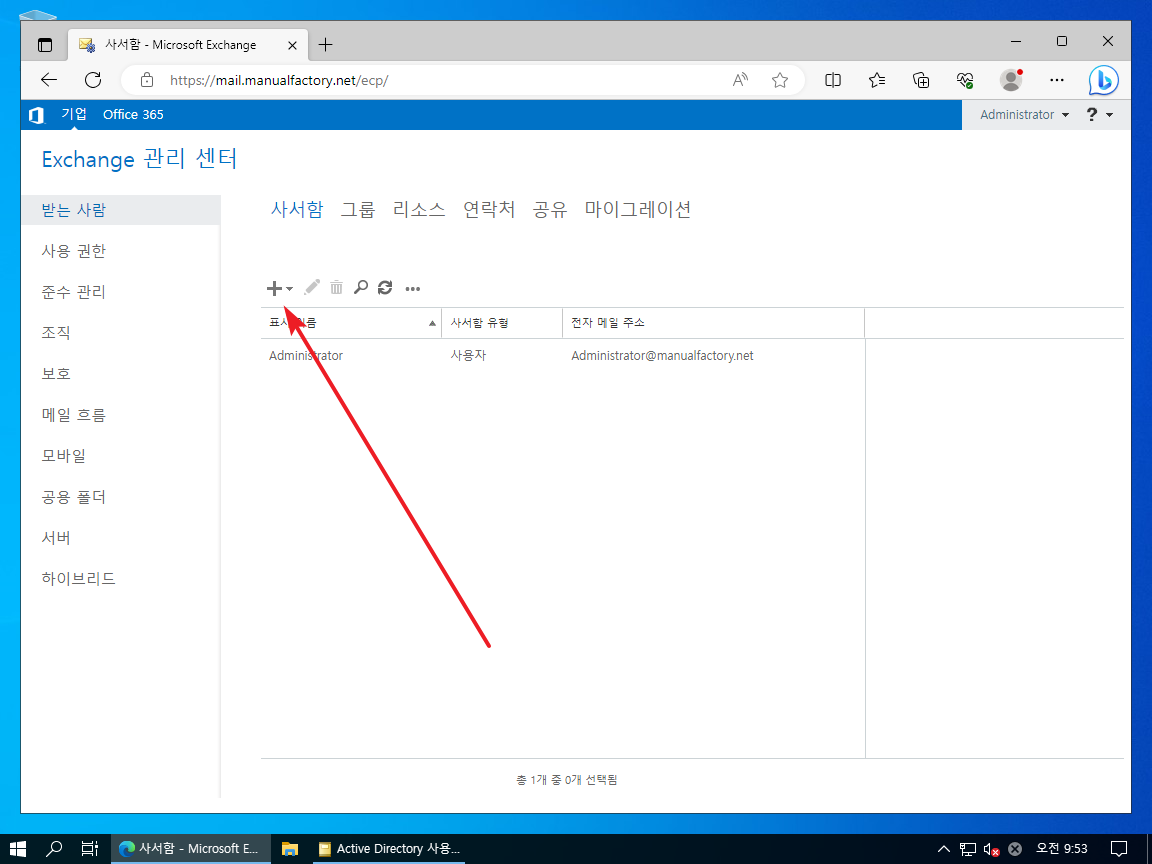The width and height of the screenshot is (1152, 864).
Task: Sort by the 전자 메일 주소 column header
Action: (713, 323)
